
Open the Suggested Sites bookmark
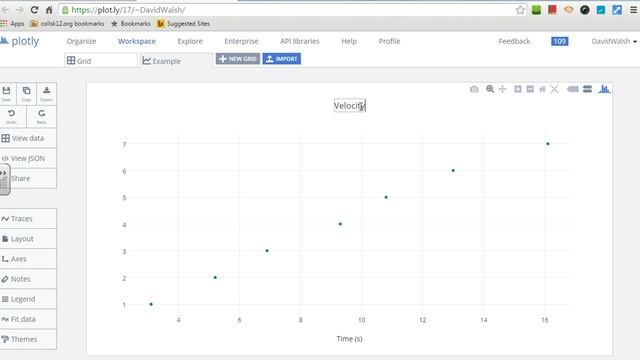[183, 24]
